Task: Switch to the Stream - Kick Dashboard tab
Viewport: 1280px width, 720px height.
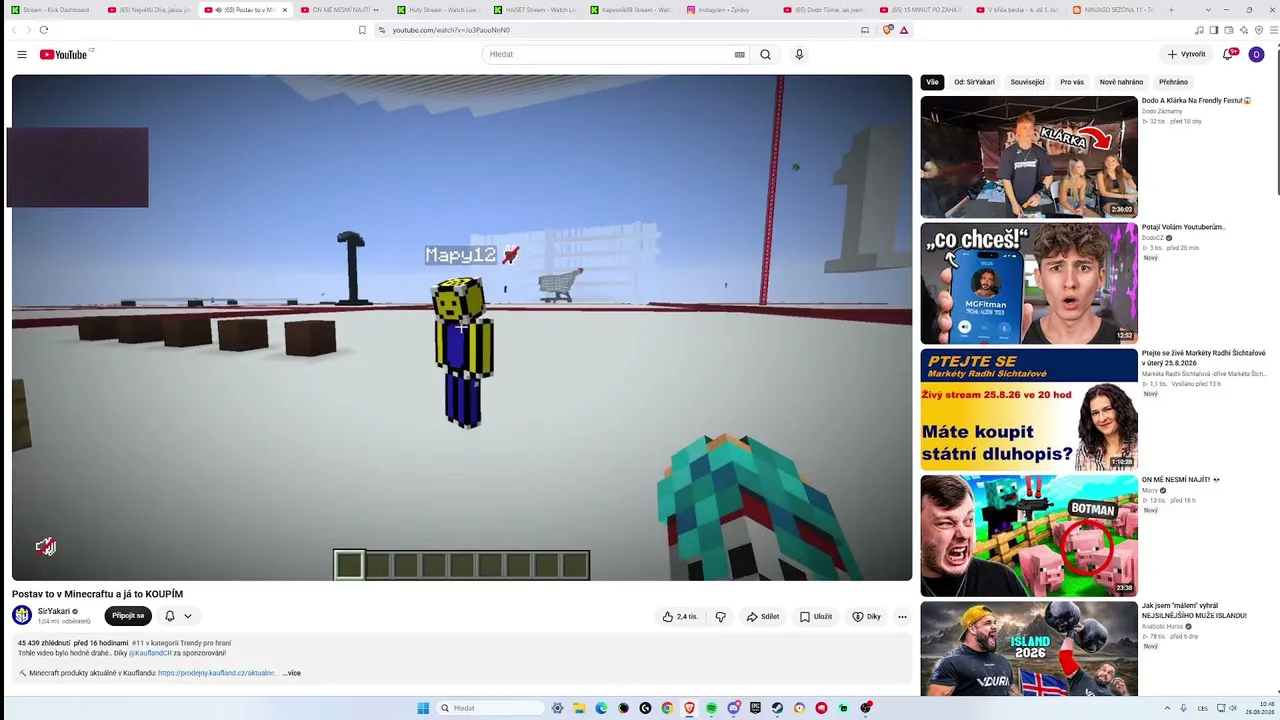Action: [52, 10]
